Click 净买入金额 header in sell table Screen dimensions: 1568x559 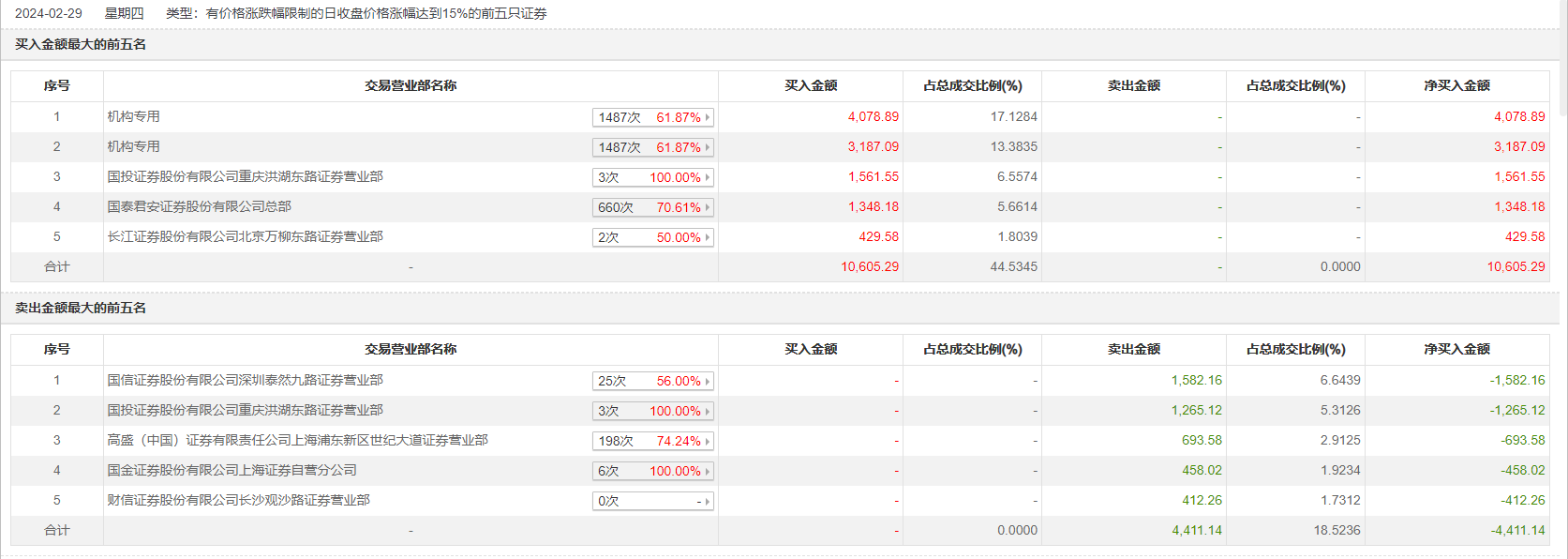click(x=1456, y=349)
